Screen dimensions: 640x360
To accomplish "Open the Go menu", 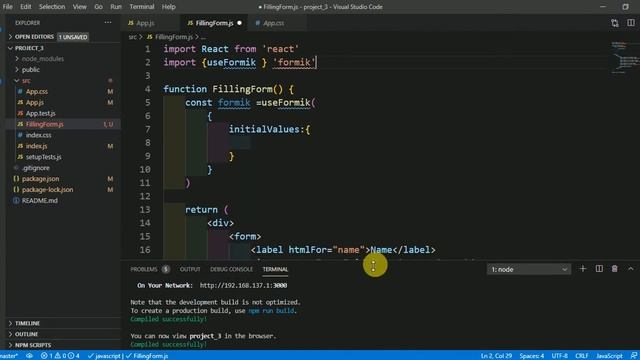I will pyautogui.click(x=98, y=7).
